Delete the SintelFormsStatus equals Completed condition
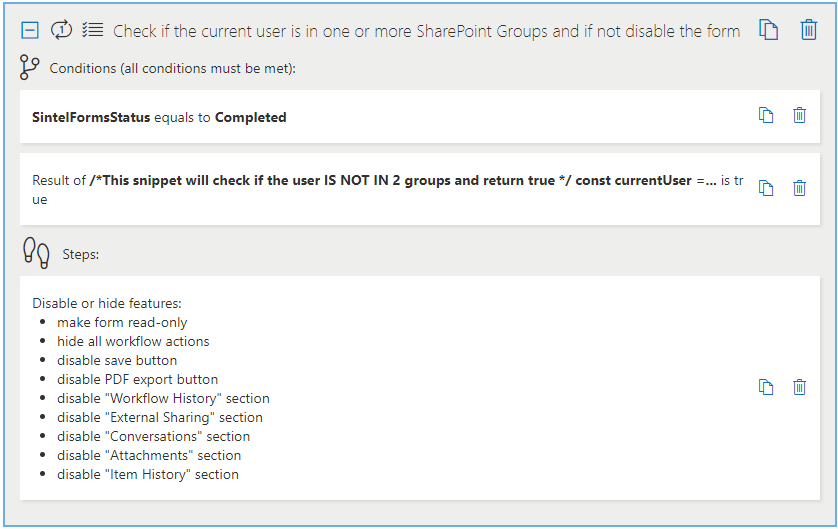Screen dimensions: 838x529 [799, 116]
